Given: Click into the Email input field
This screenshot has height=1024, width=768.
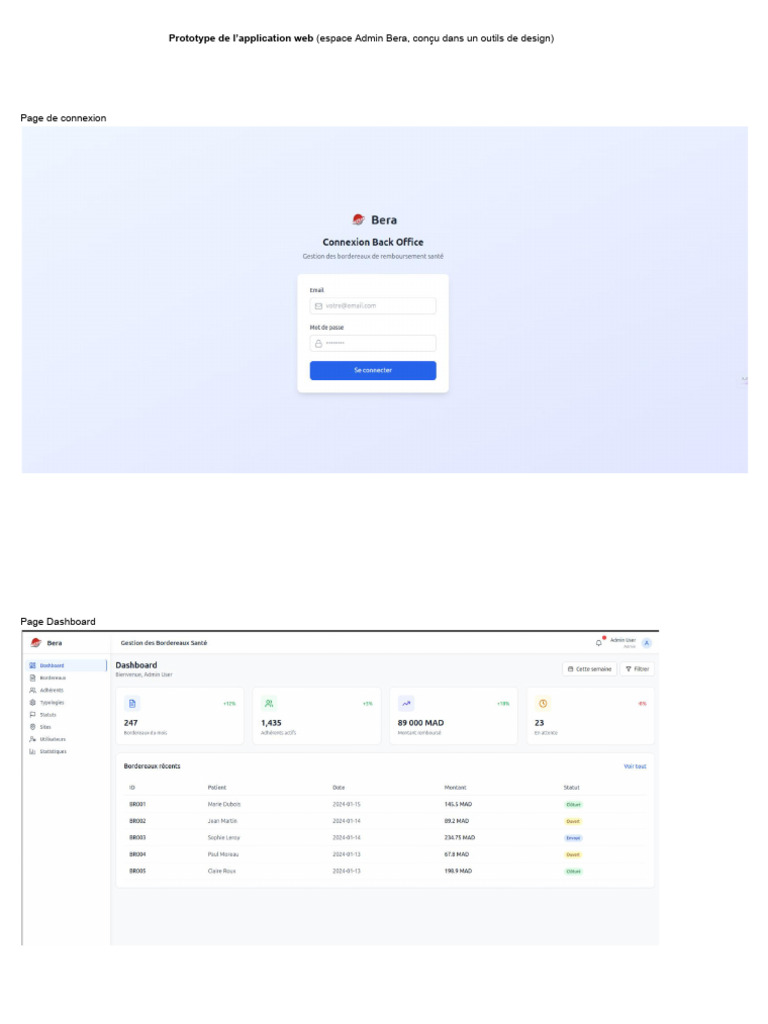Looking at the screenshot, I should (x=373, y=306).
